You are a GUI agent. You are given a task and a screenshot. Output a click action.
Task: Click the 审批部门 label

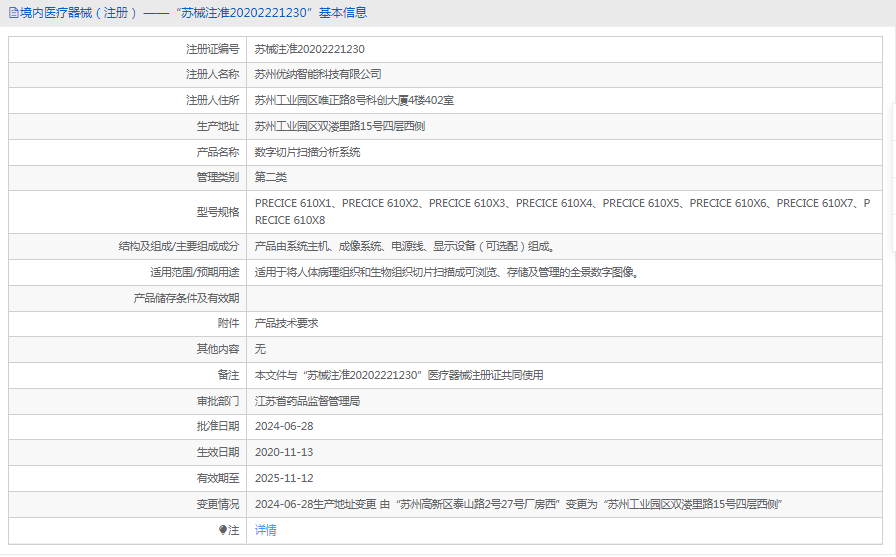pos(218,401)
